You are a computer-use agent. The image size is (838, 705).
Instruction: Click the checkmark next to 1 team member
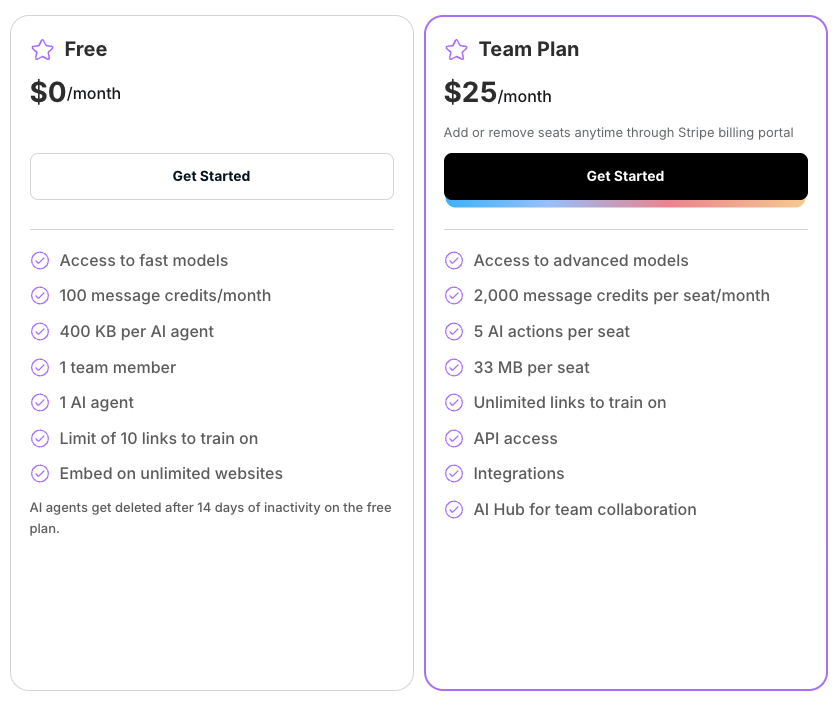coord(40,367)
